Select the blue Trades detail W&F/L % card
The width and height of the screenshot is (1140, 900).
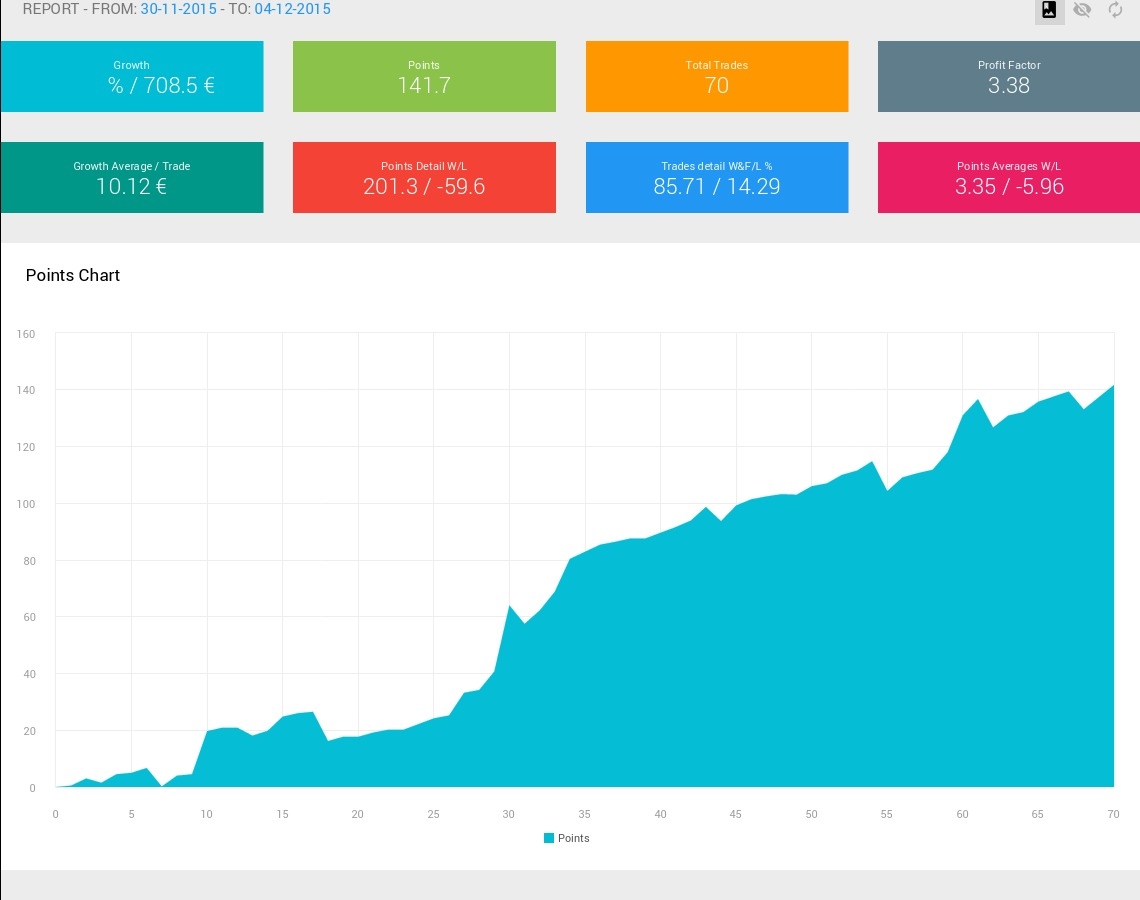pos(717,177)
